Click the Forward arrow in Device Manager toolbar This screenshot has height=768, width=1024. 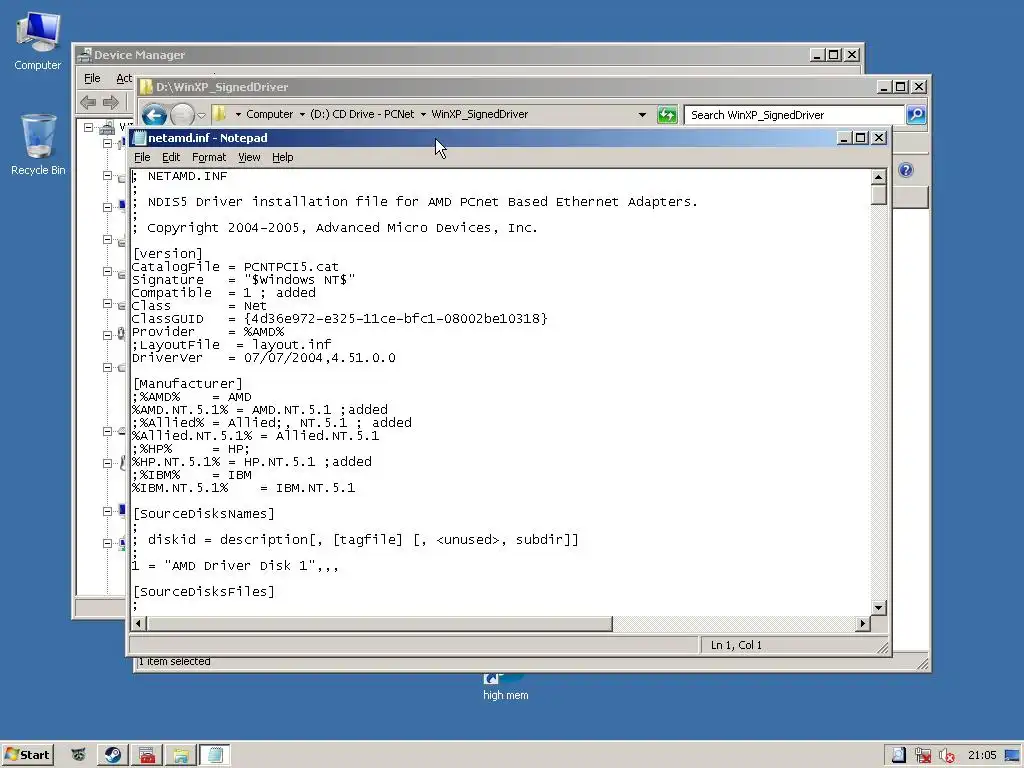click(111, 102)
